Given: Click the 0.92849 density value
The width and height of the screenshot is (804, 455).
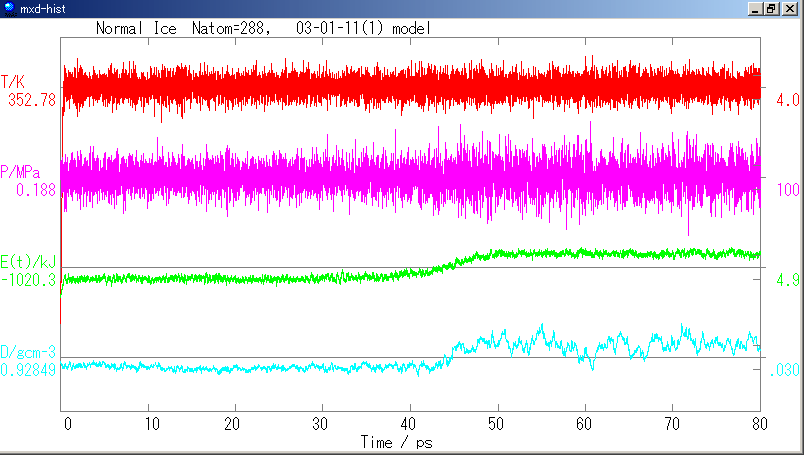Looking at the screenshot, I should click(29, 369).
